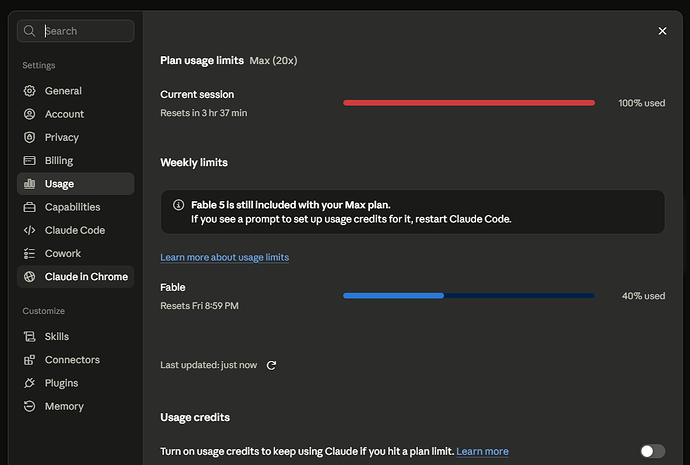Click 'Fable 5 is still included' notice text
The image size is (690, 465).
coord(291,205)
